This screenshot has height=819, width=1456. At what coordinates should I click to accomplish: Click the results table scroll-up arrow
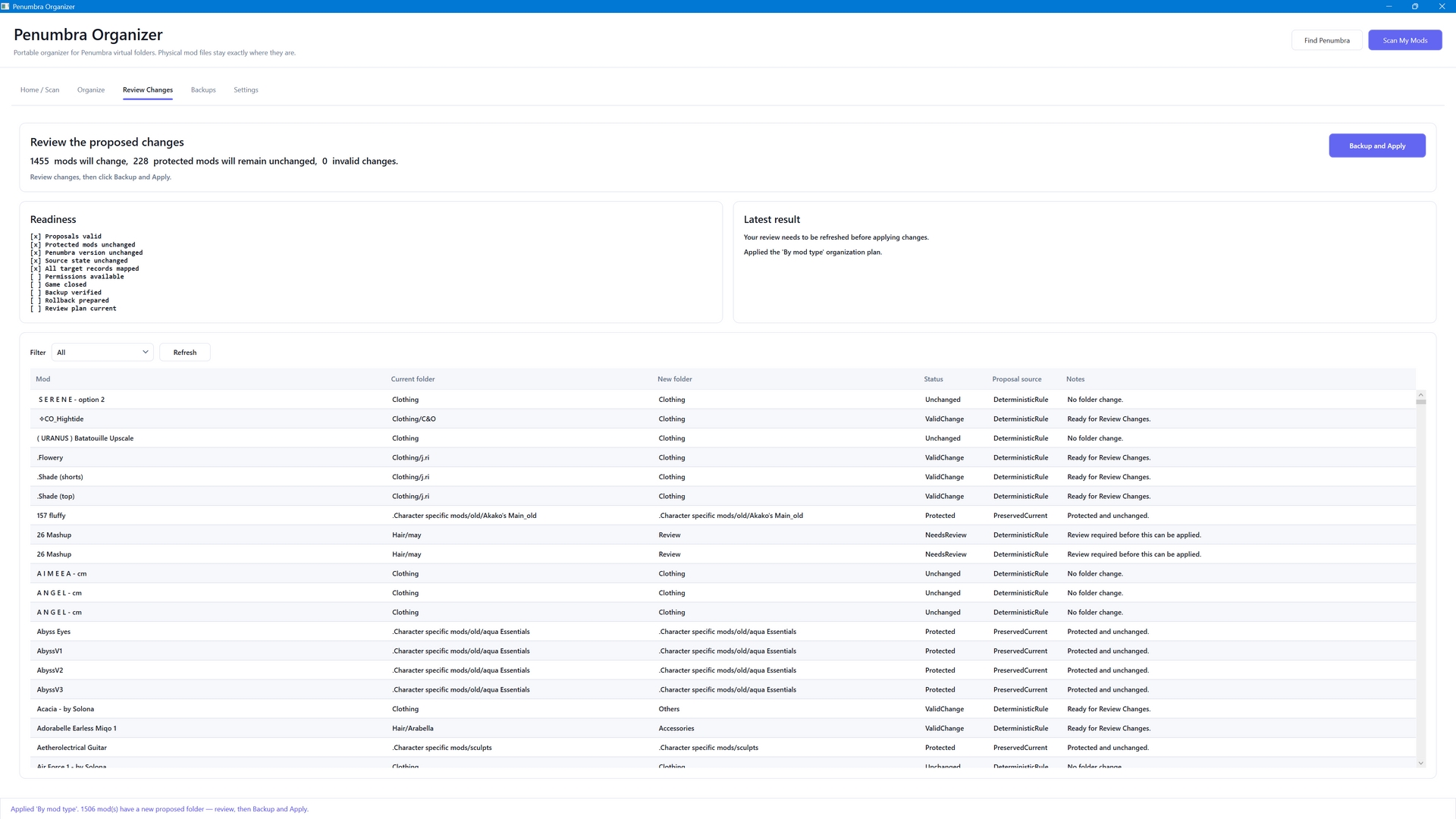click(1420, 395)
